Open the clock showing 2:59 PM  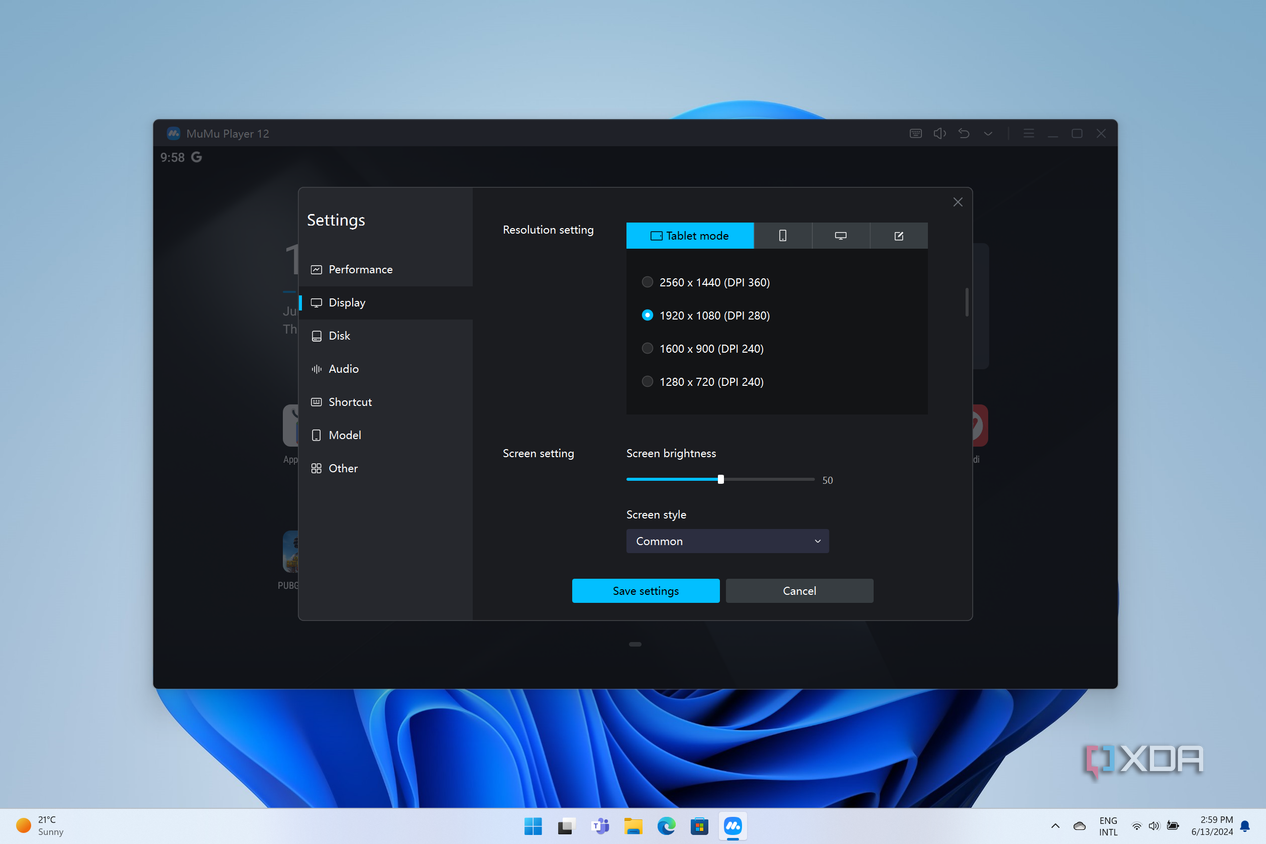click(x=1212, y=826)
